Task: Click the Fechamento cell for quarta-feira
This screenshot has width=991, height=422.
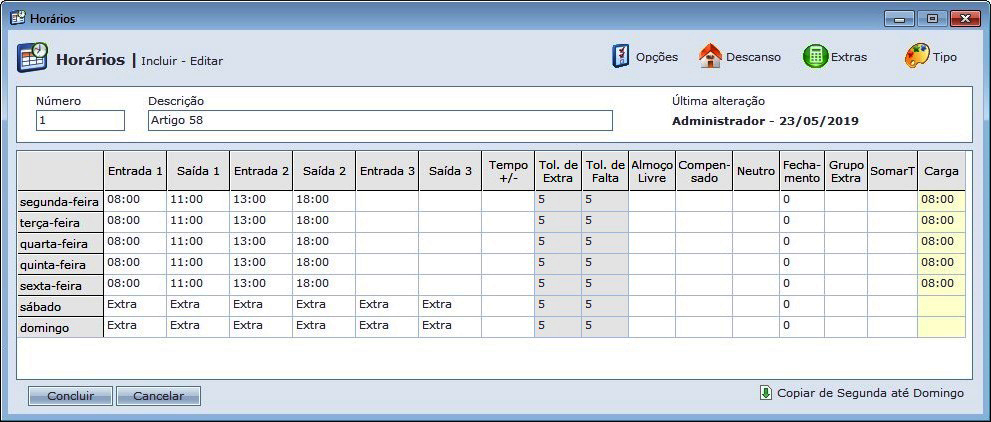Action: (801, 242)
